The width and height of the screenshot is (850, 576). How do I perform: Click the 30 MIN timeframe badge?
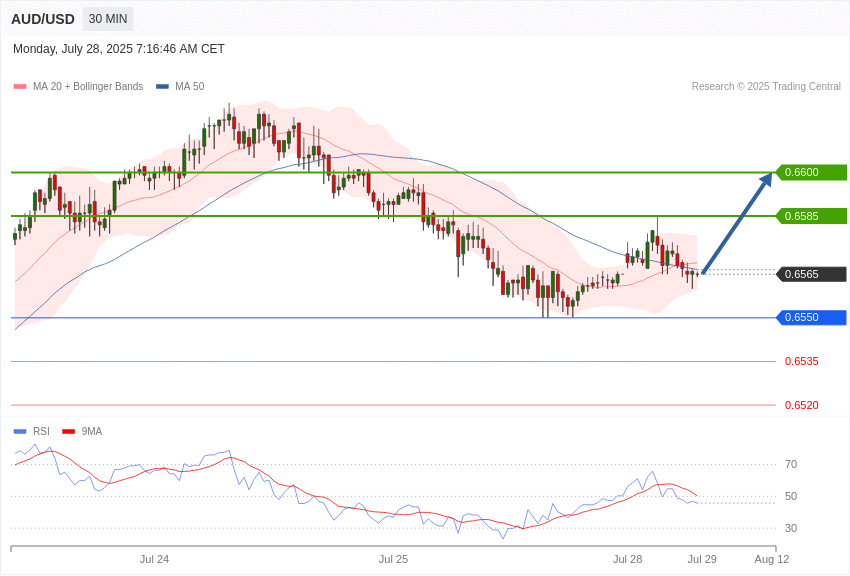click(x=108, y=19)
